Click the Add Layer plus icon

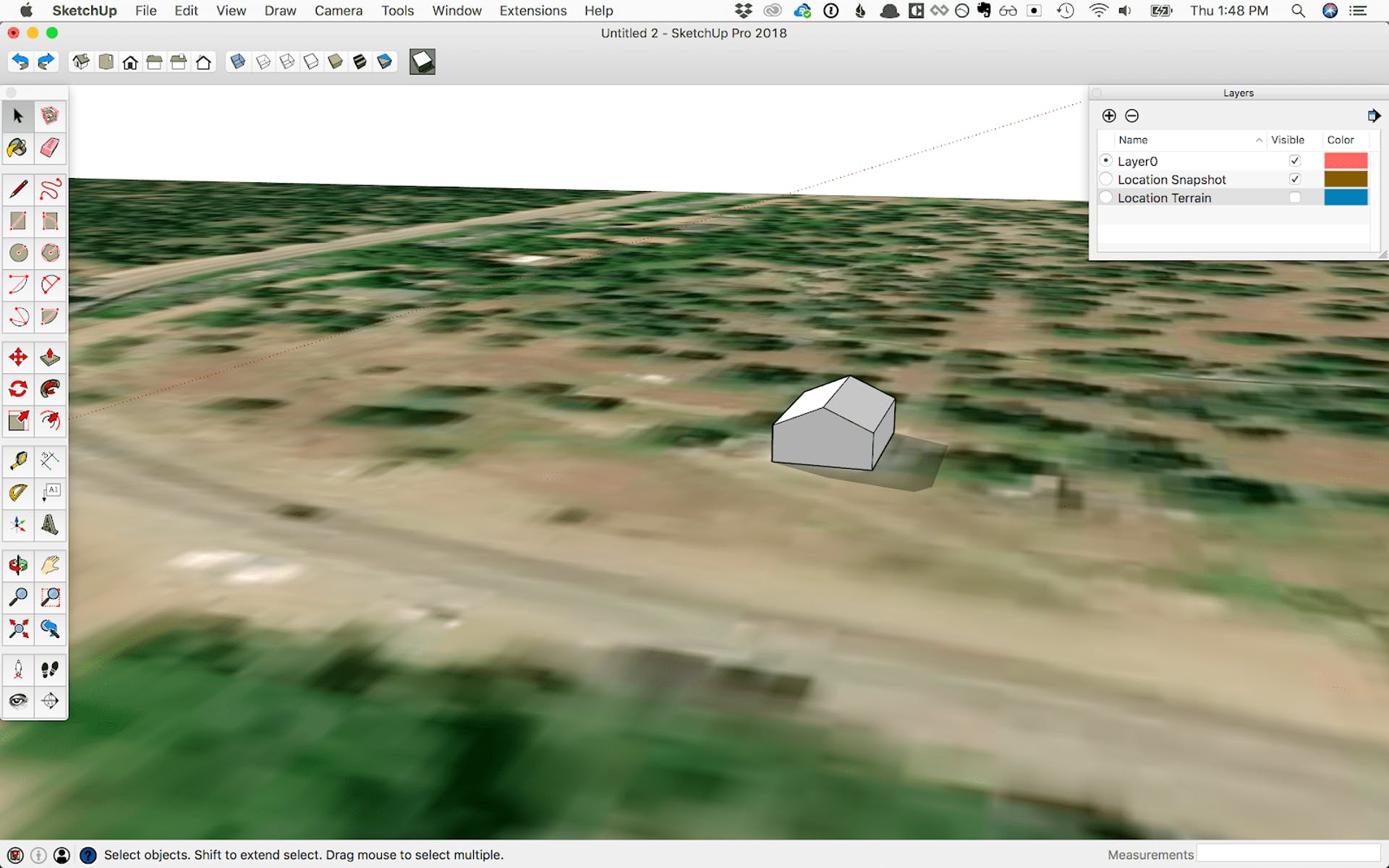(1109, 116)
